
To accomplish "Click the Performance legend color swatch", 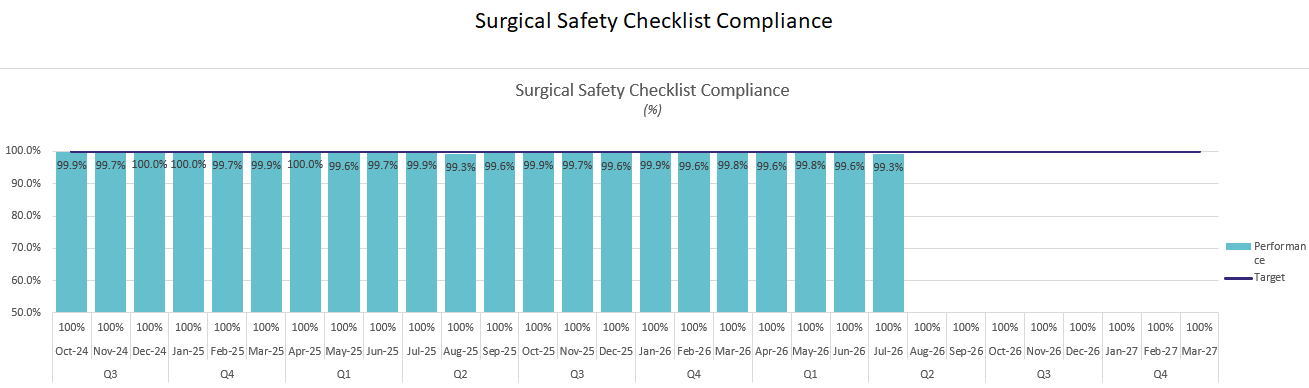I will tap(1238, 246).
